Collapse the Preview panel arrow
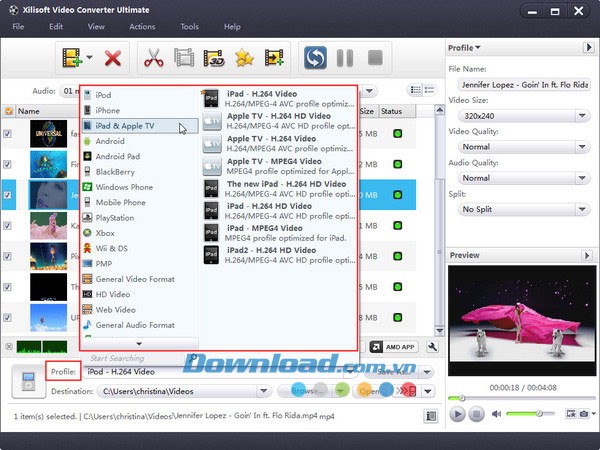 pos(587,255)
